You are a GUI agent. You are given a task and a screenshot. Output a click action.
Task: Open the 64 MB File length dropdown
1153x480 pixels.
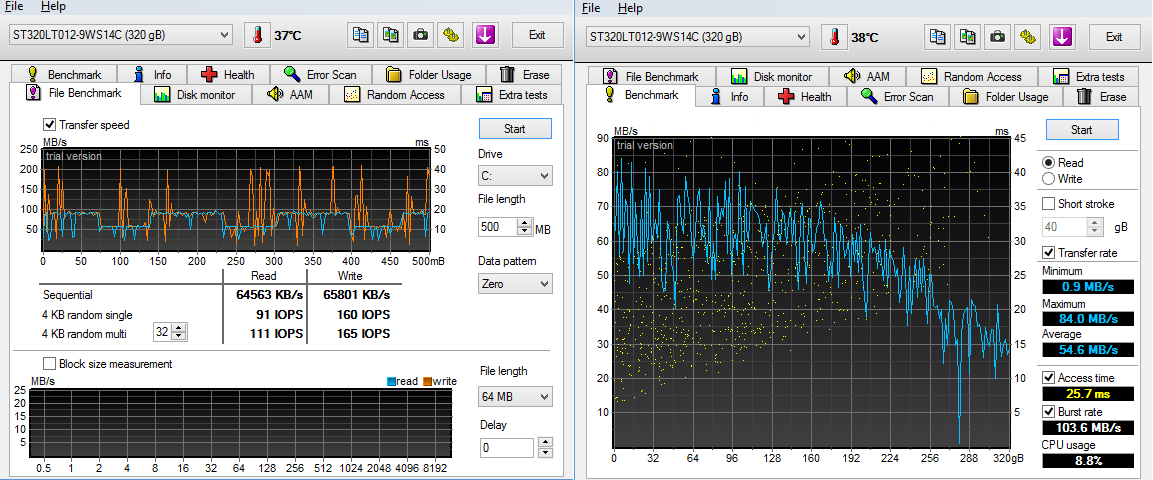tap(515, 397)
